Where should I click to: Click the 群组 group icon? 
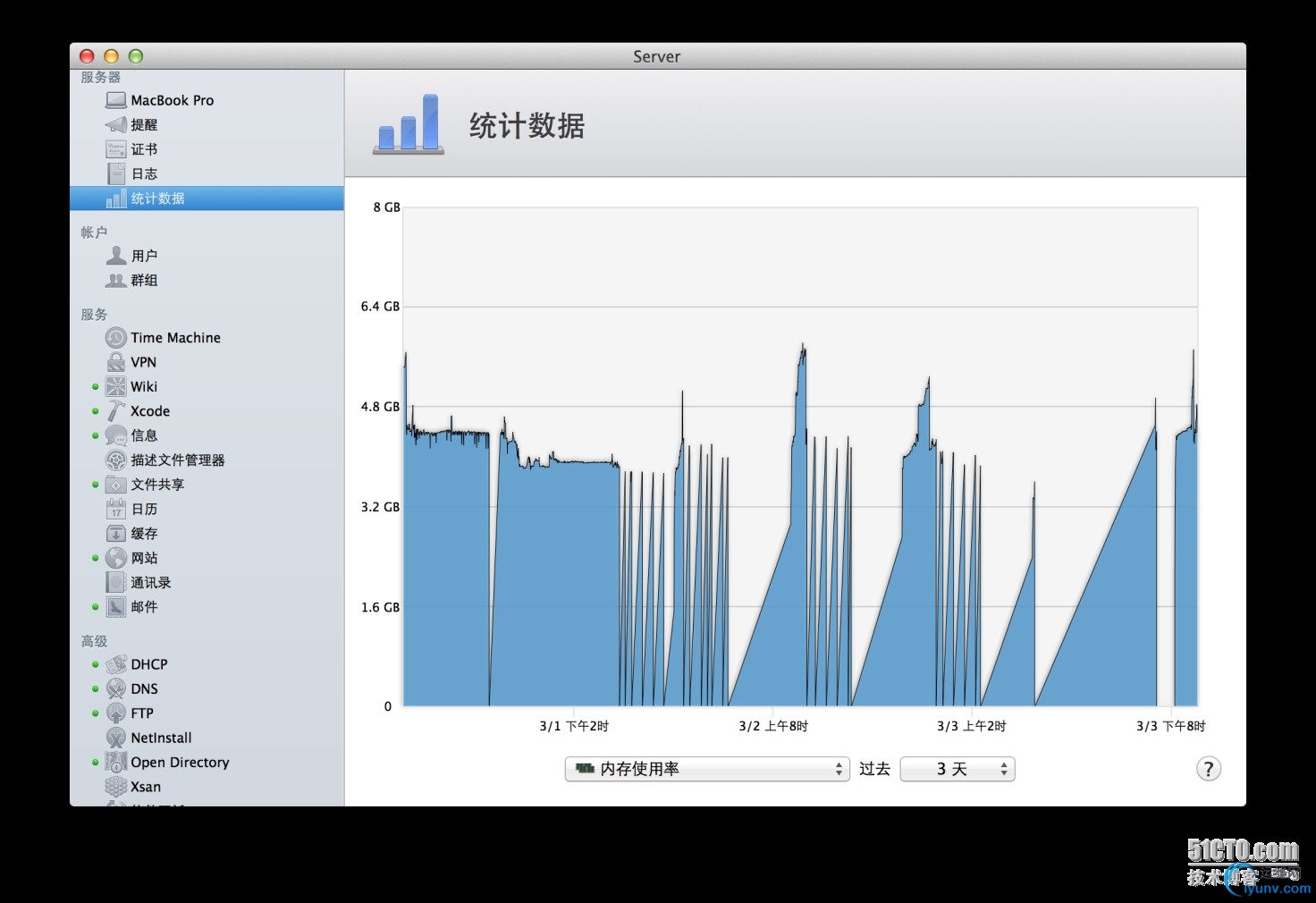coord(116,280)
